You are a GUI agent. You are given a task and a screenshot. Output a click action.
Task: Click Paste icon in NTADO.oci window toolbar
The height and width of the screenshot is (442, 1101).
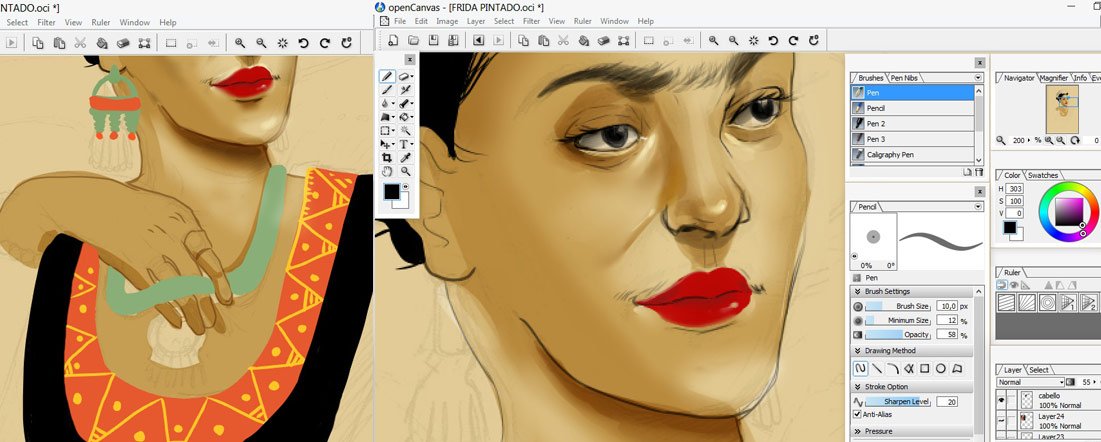tap(60, 43)
